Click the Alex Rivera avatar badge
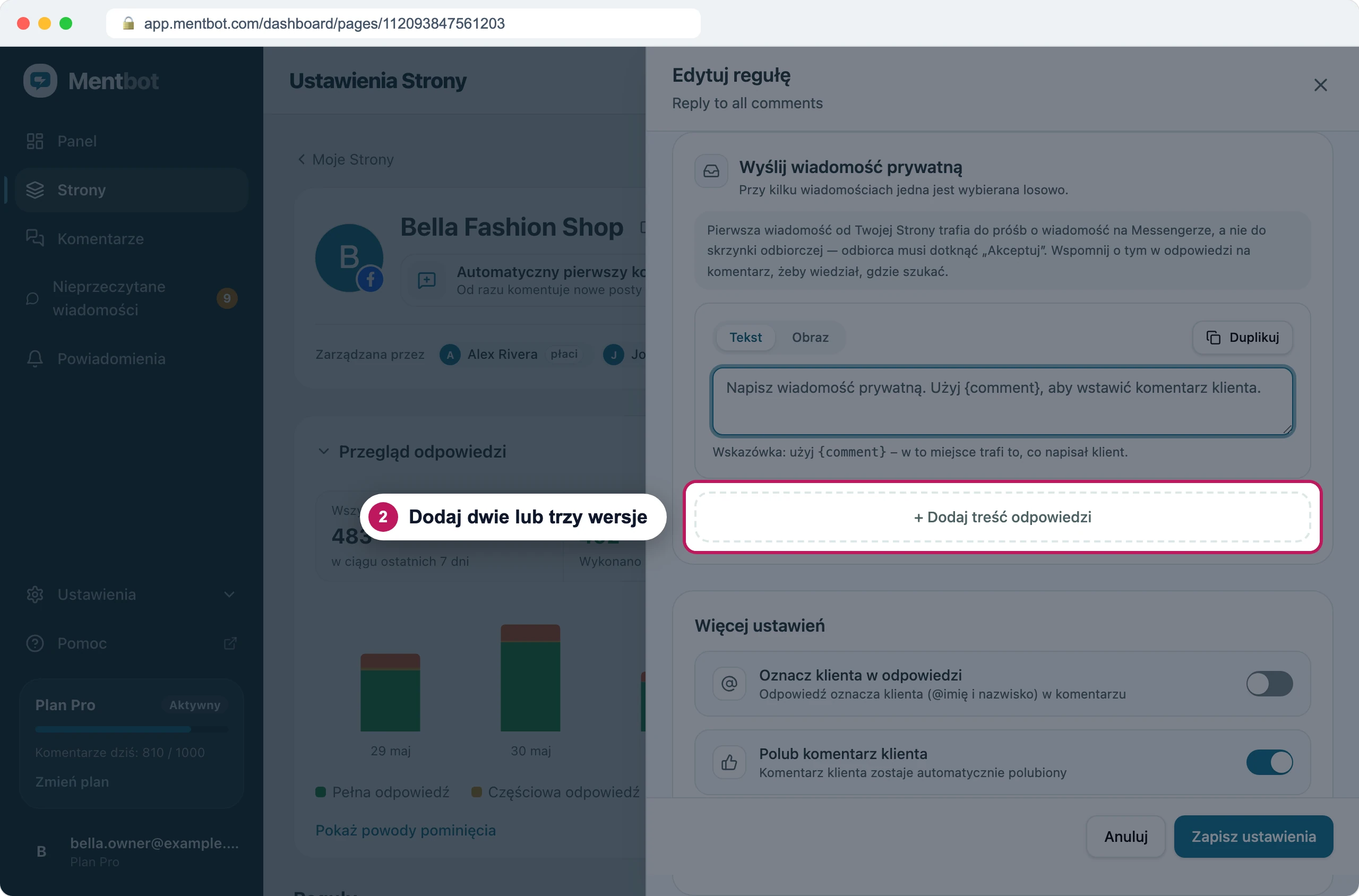Screen dimensions: 1359x896 [450, 354]
